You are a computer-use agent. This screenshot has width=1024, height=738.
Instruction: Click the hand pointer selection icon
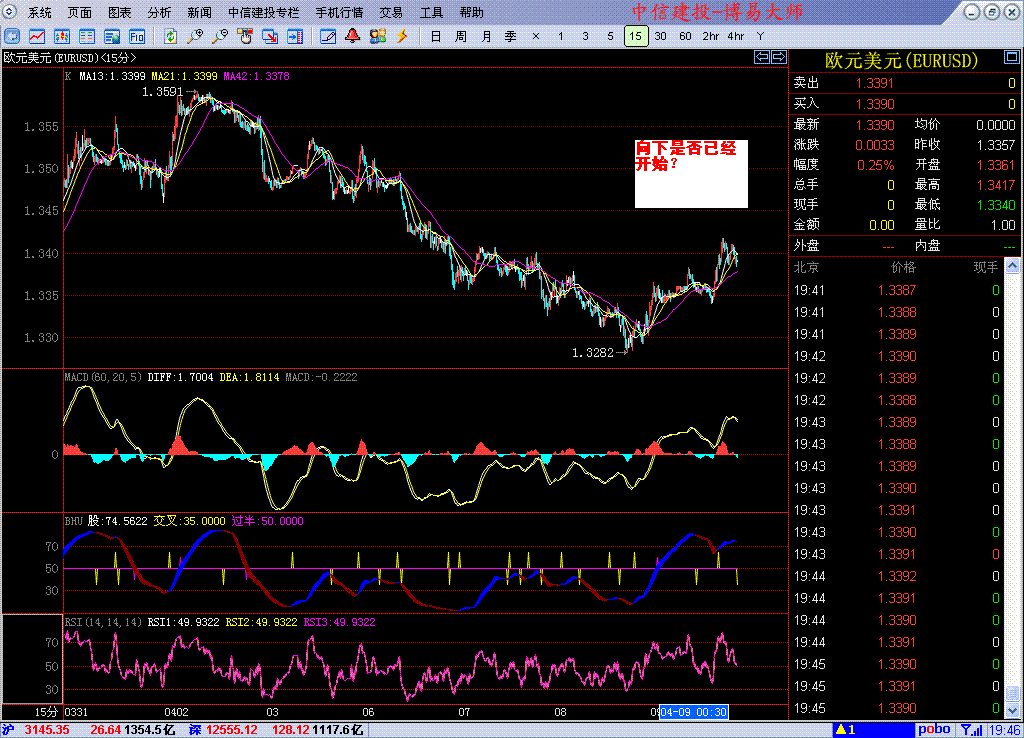pos(245,37)
